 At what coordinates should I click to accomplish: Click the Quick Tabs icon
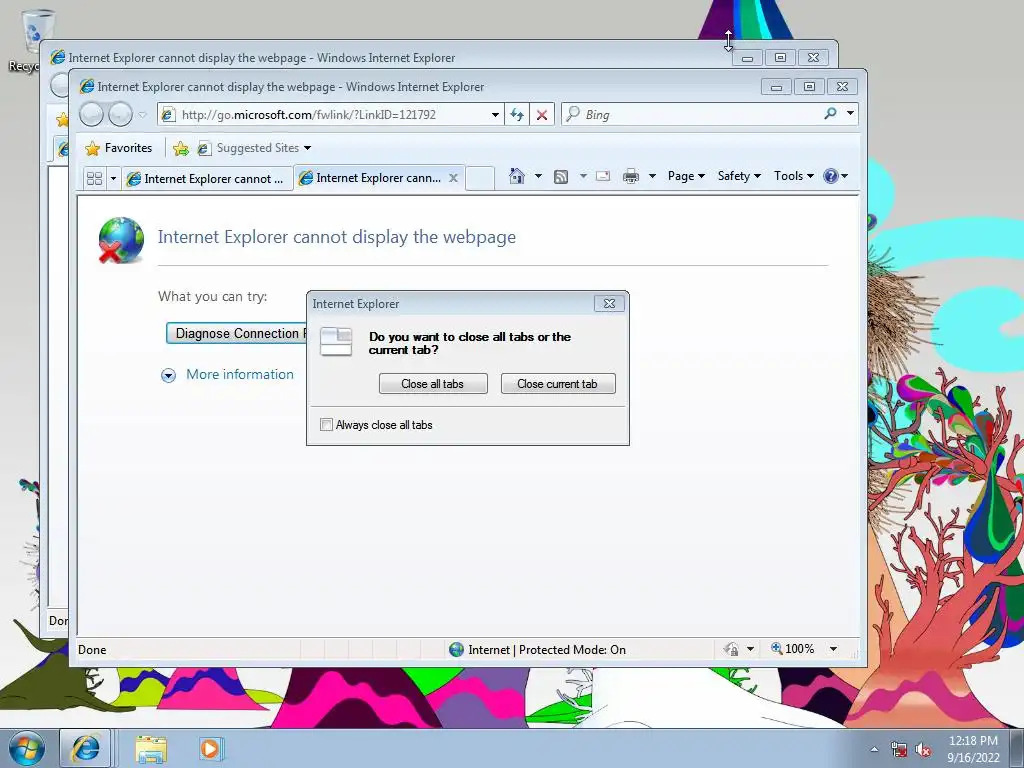pos(95,178)
